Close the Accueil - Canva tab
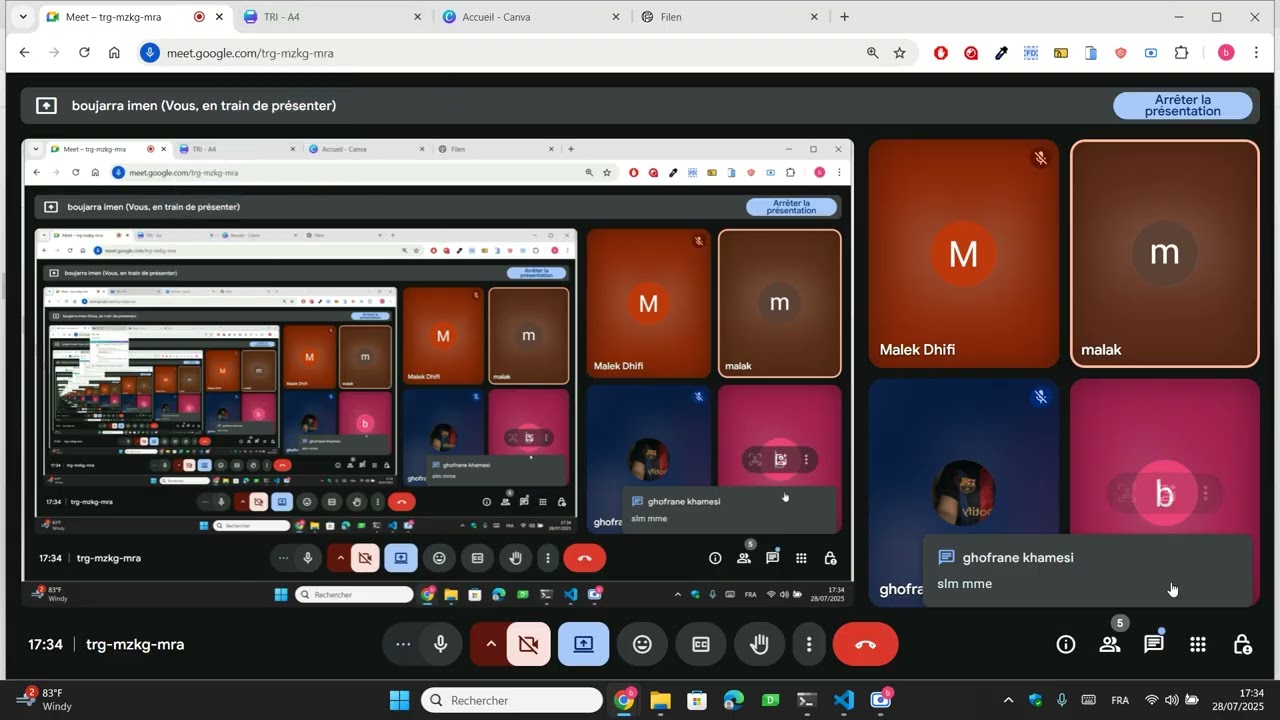1280x720 pixels. [616, 17]
